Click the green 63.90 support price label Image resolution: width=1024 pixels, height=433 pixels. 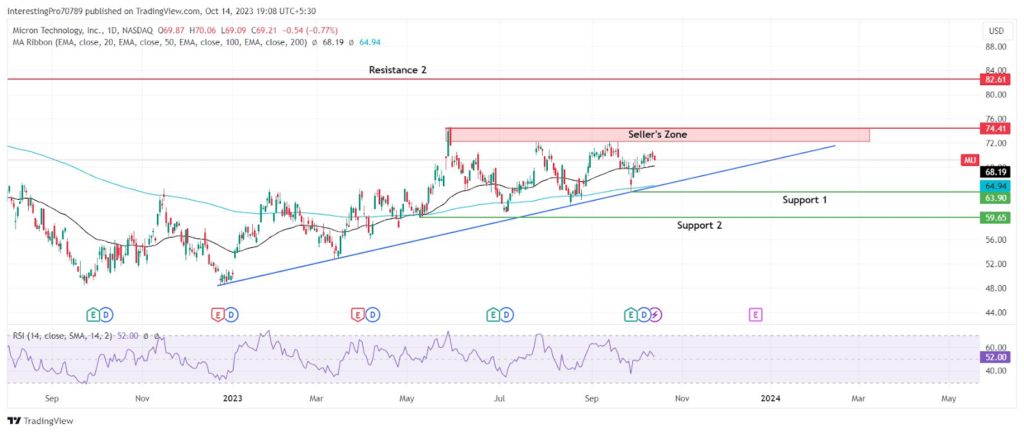[x=995, y=197]
